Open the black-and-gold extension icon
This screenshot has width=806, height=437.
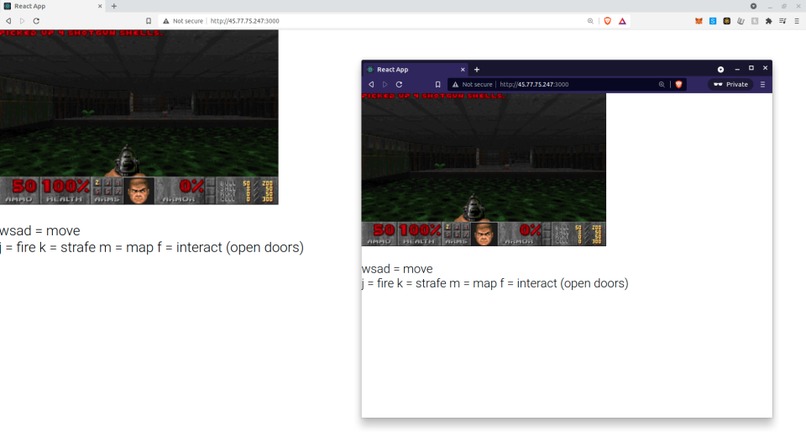tap(726, 21)
